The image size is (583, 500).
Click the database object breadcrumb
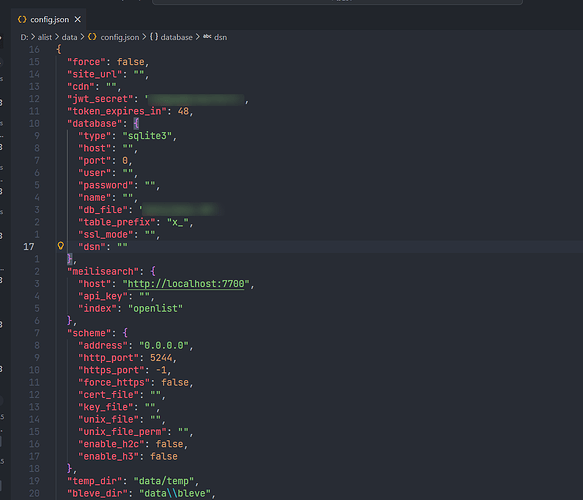click(x=177, y=37)
